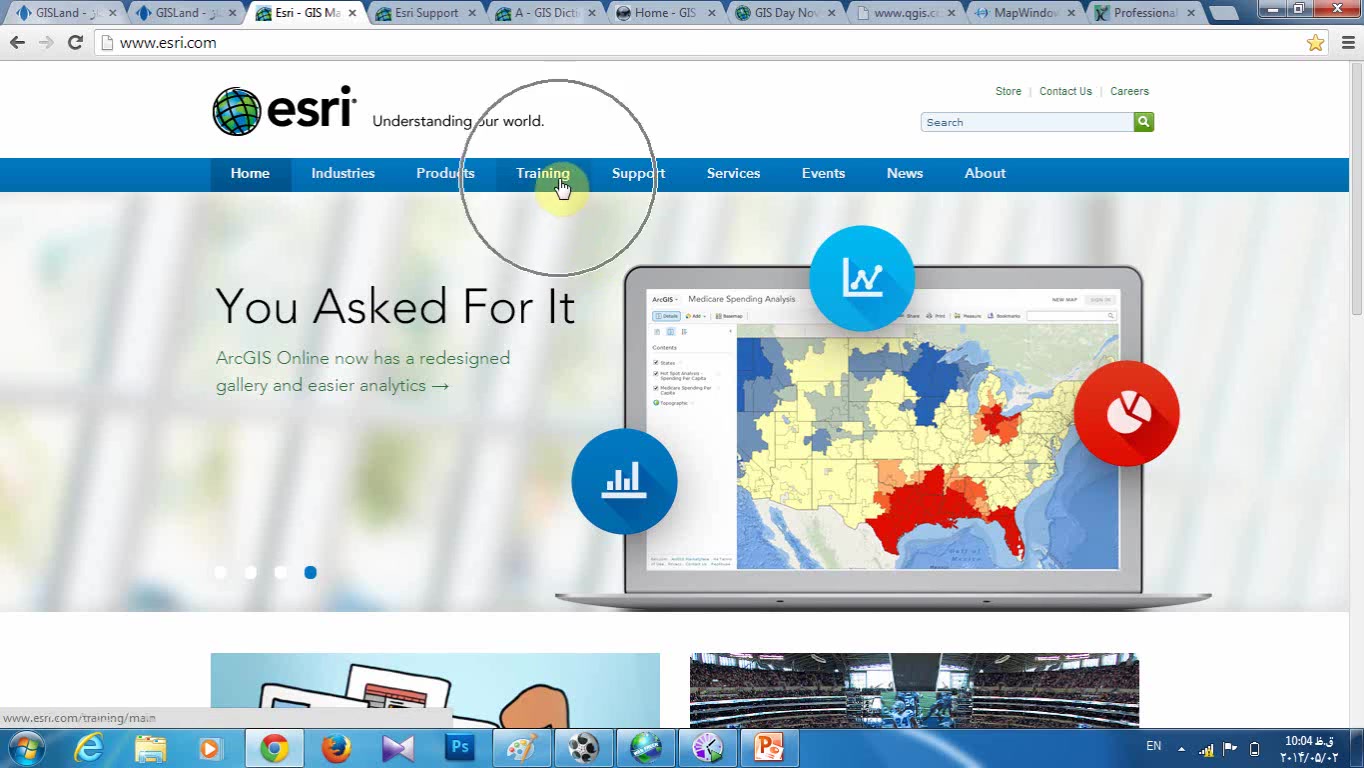Launch Internet Explorer from taskbar
1364x768 pixels.
pos(89,748)
